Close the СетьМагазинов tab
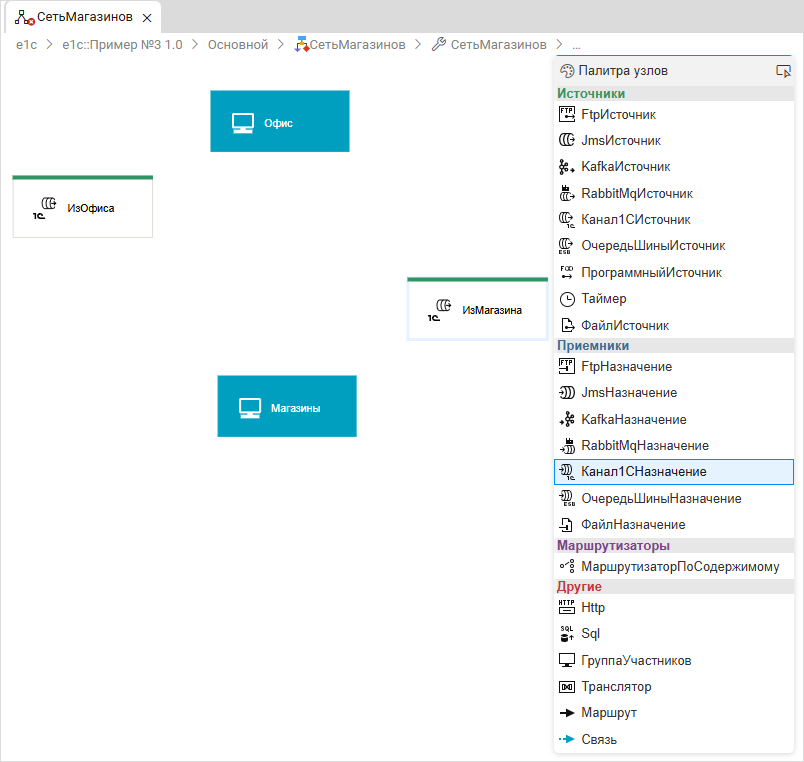The width and height of the screenshot is (804, 762). coord(147,18)
